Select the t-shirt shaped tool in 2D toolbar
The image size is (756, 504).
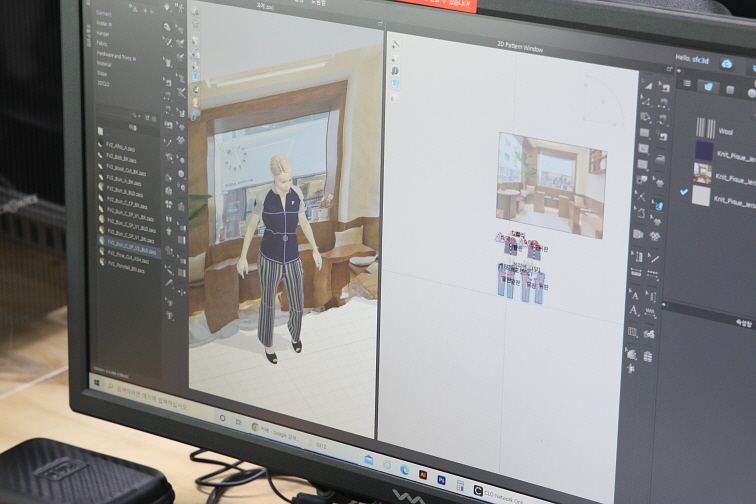(x=657, y=182)
